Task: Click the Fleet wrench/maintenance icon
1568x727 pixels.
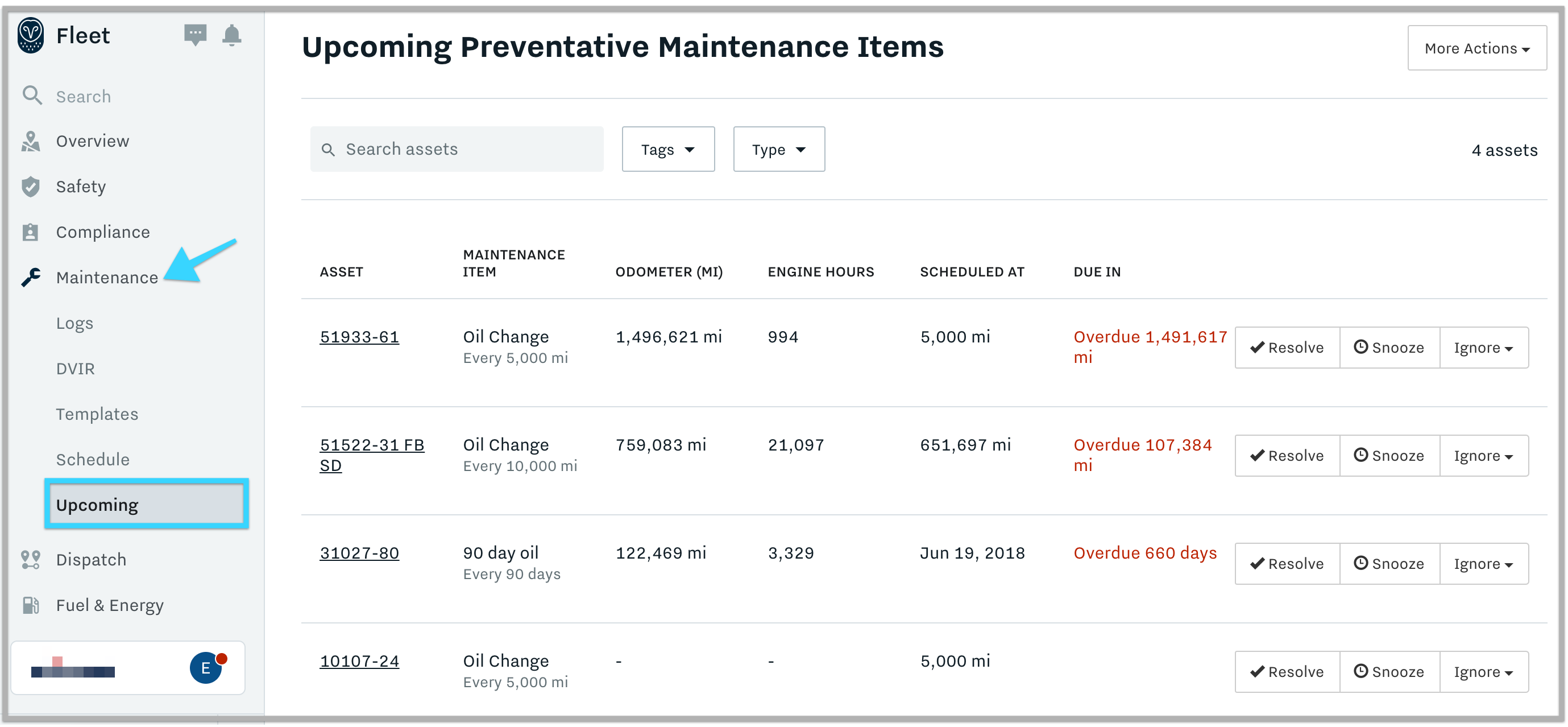Action: click(31, 279)
